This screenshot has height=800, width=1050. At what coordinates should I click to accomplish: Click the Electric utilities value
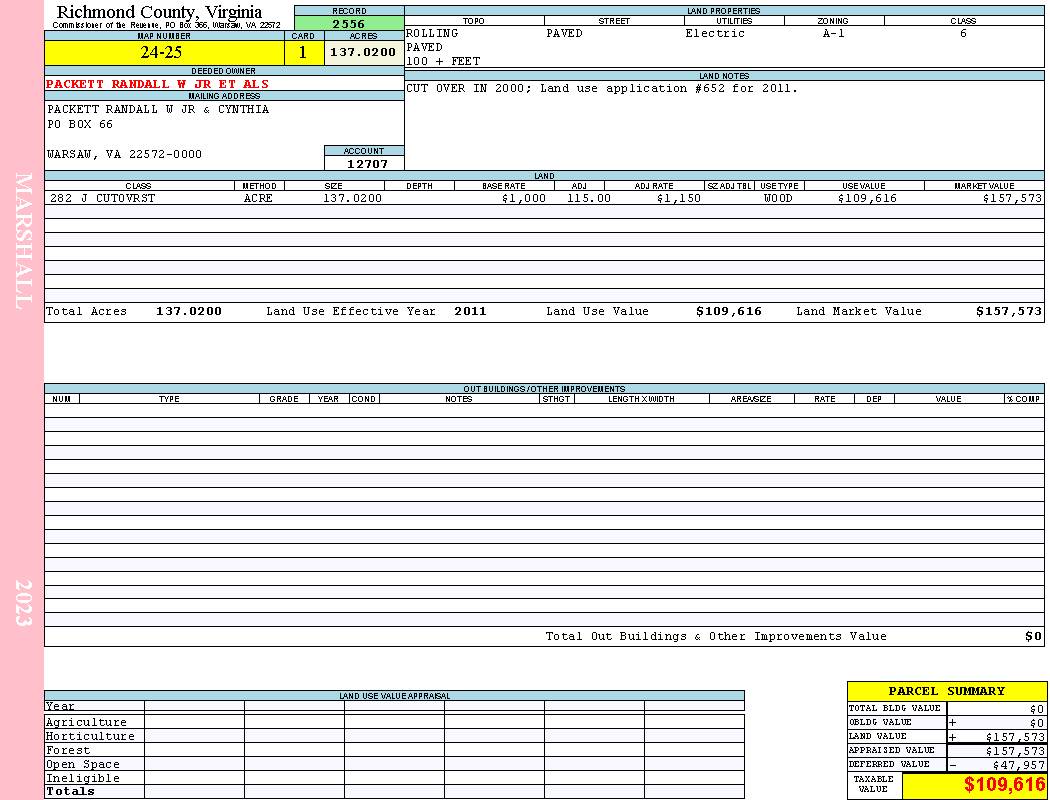click(715, 33)
